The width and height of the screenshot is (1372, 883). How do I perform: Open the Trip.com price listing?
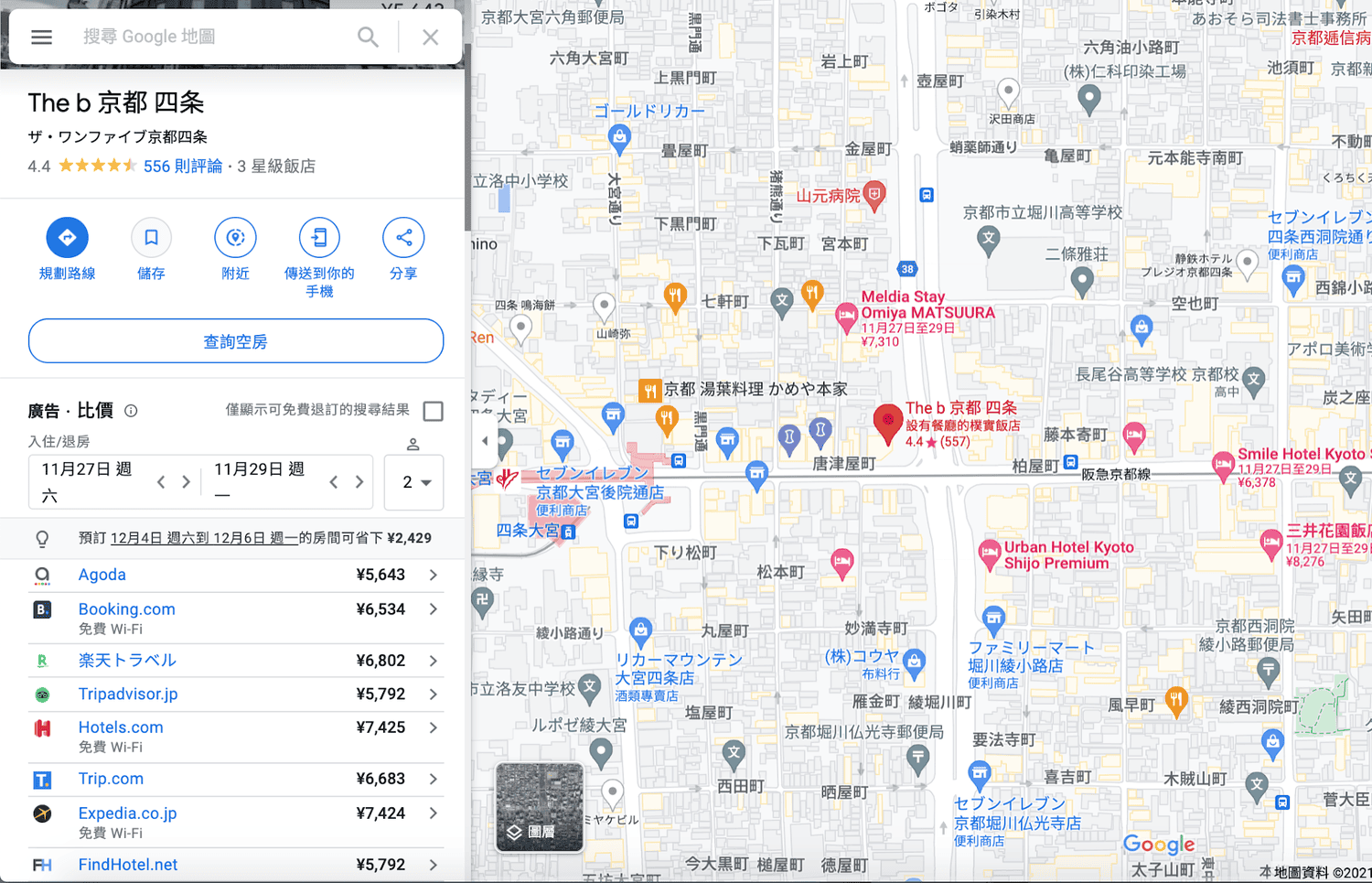236,780
